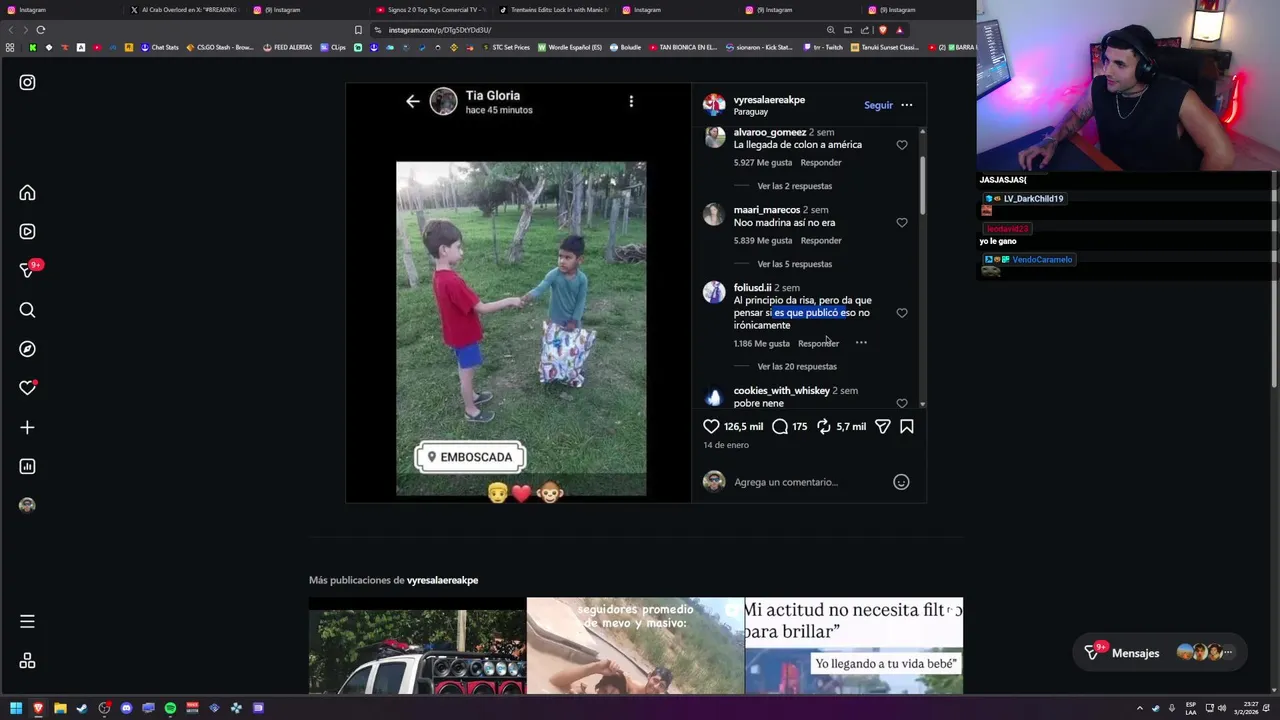Open vyresalaereakpe profile link in header
Screen dimensions: 1280x720
click(769, 100)
